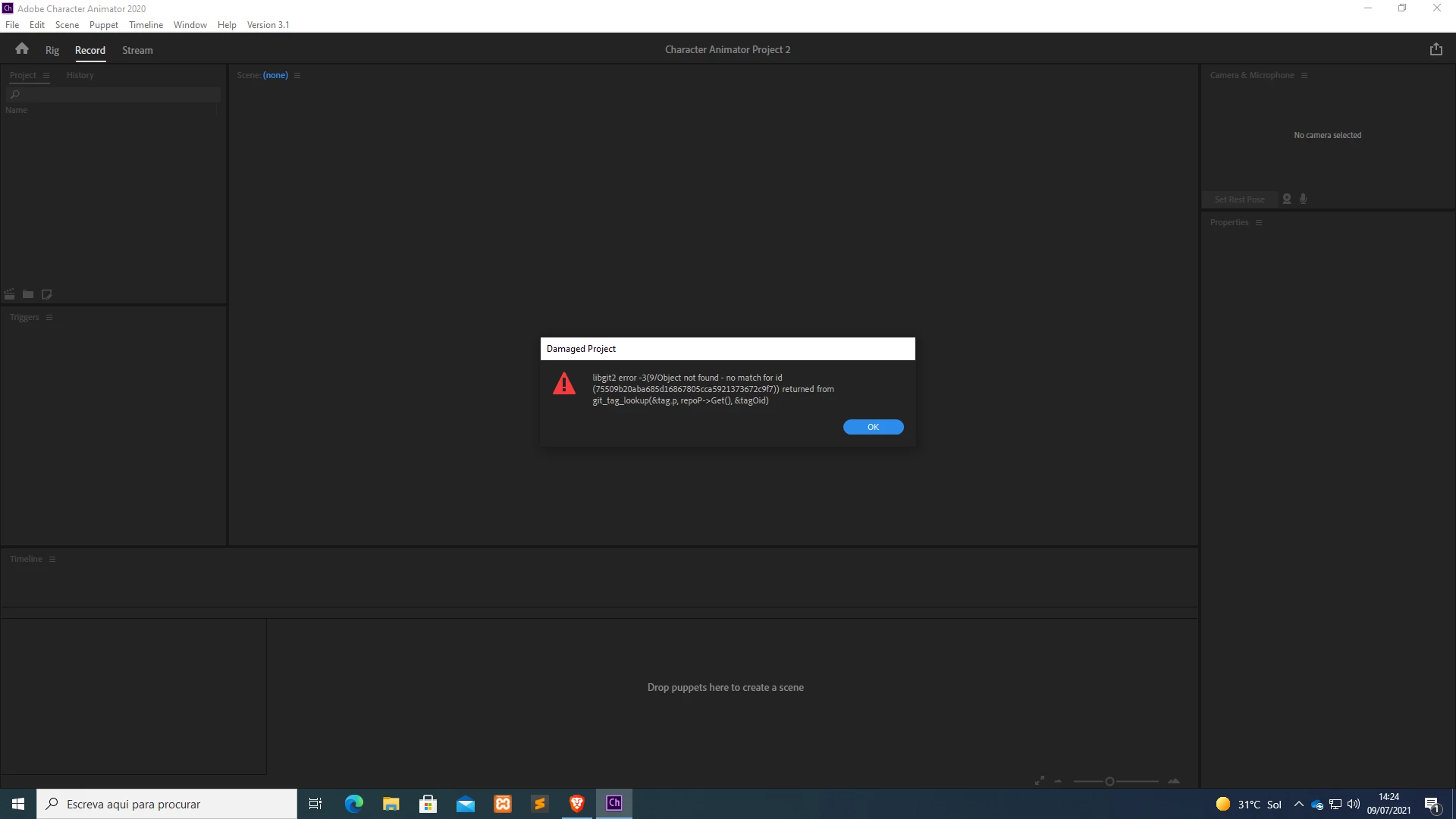Click the new puppet edit icon
1456x819 pixels.
pos(47,294)
